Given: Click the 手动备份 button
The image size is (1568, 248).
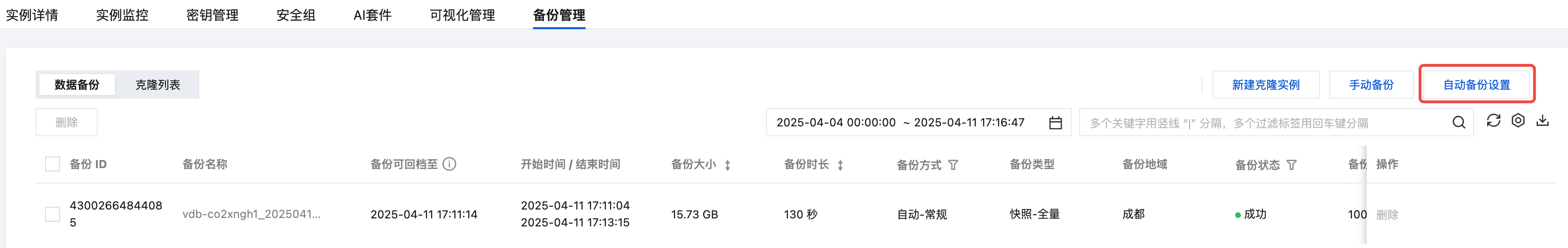Looking at the screenshot, I should [x=1371, y=85].
